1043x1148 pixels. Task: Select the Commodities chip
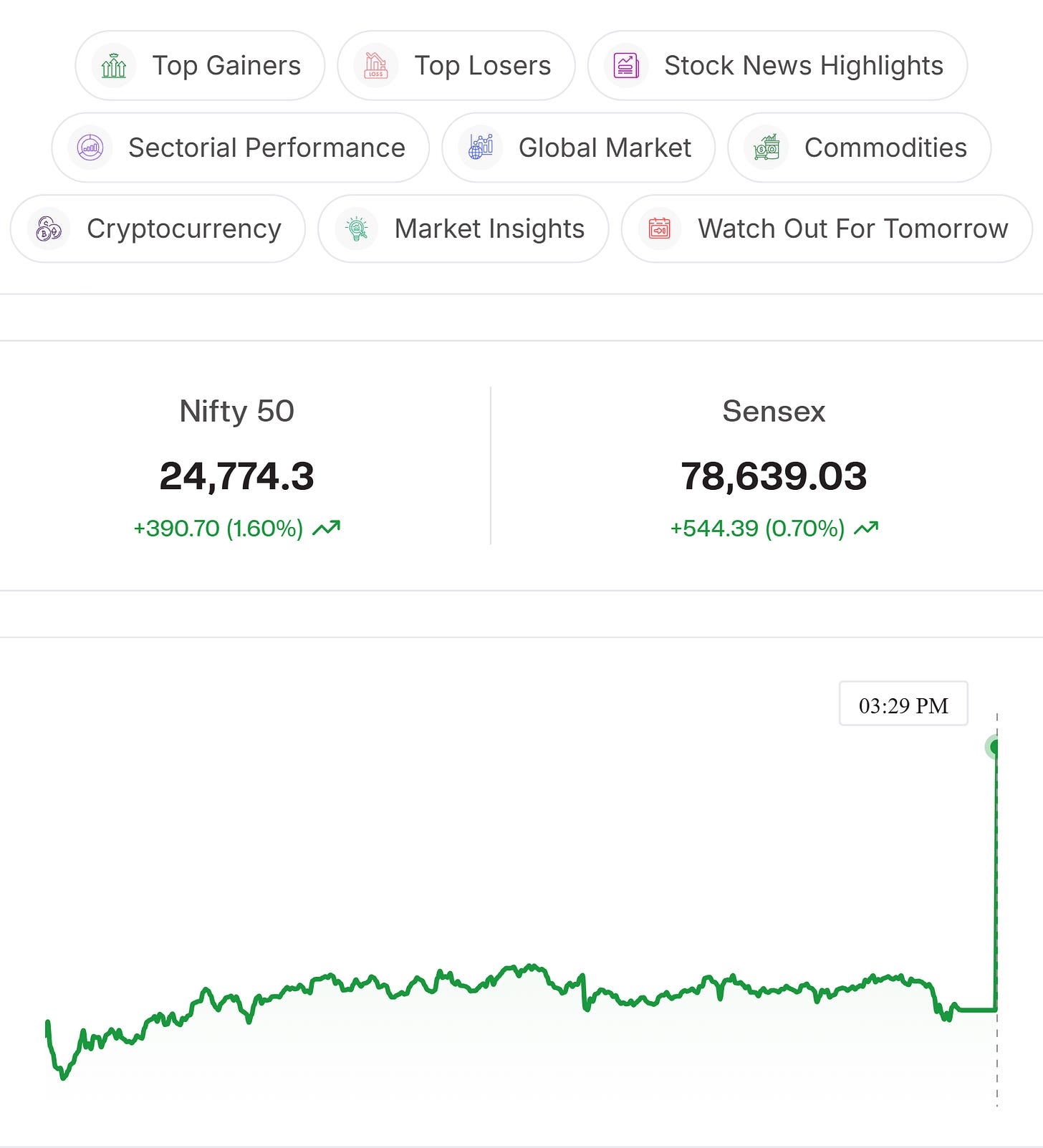860,148
